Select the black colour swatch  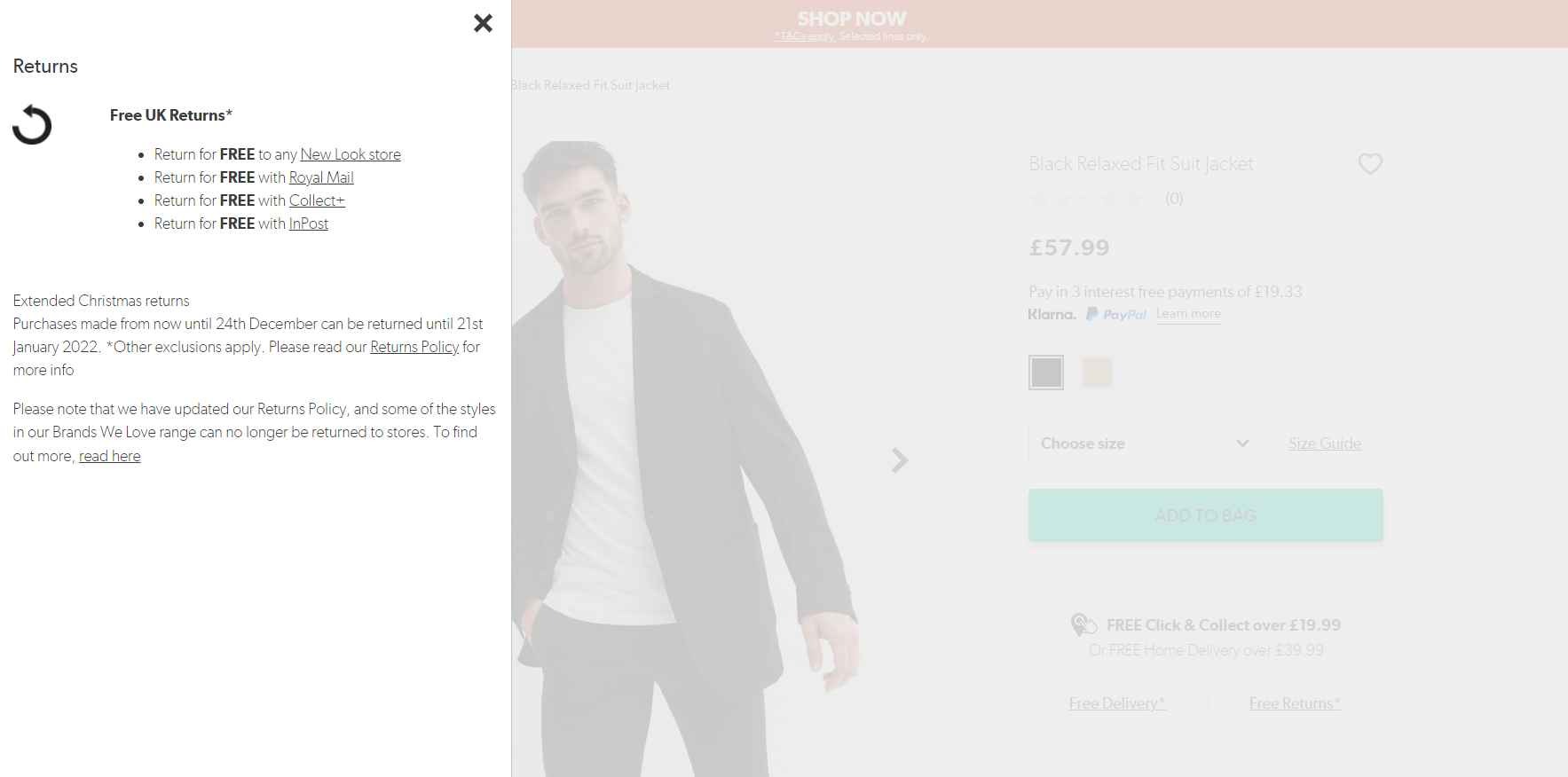pyautogui.click(x=1045, y=372)
